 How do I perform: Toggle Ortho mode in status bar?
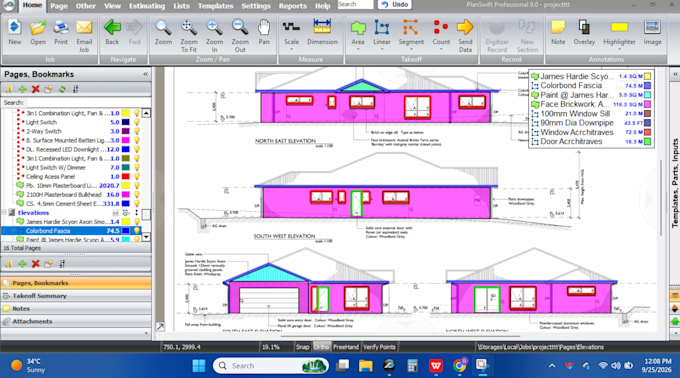tap(321, 347)
